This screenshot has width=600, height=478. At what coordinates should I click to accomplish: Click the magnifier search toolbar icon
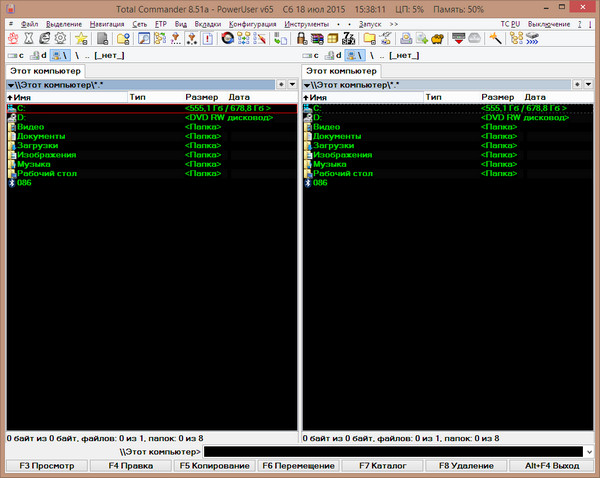pos(144,38)
